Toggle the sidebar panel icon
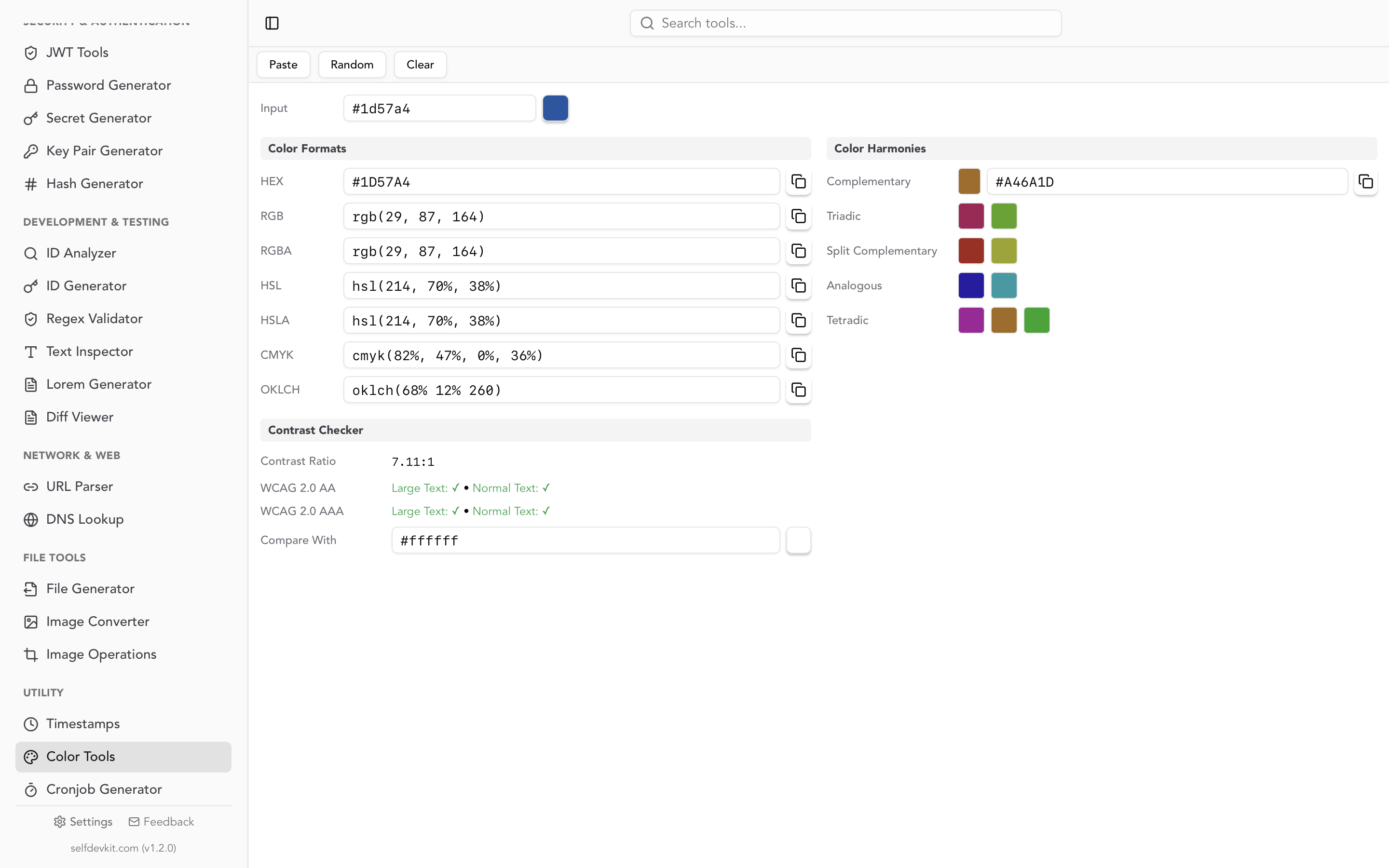 click(272, 23)
